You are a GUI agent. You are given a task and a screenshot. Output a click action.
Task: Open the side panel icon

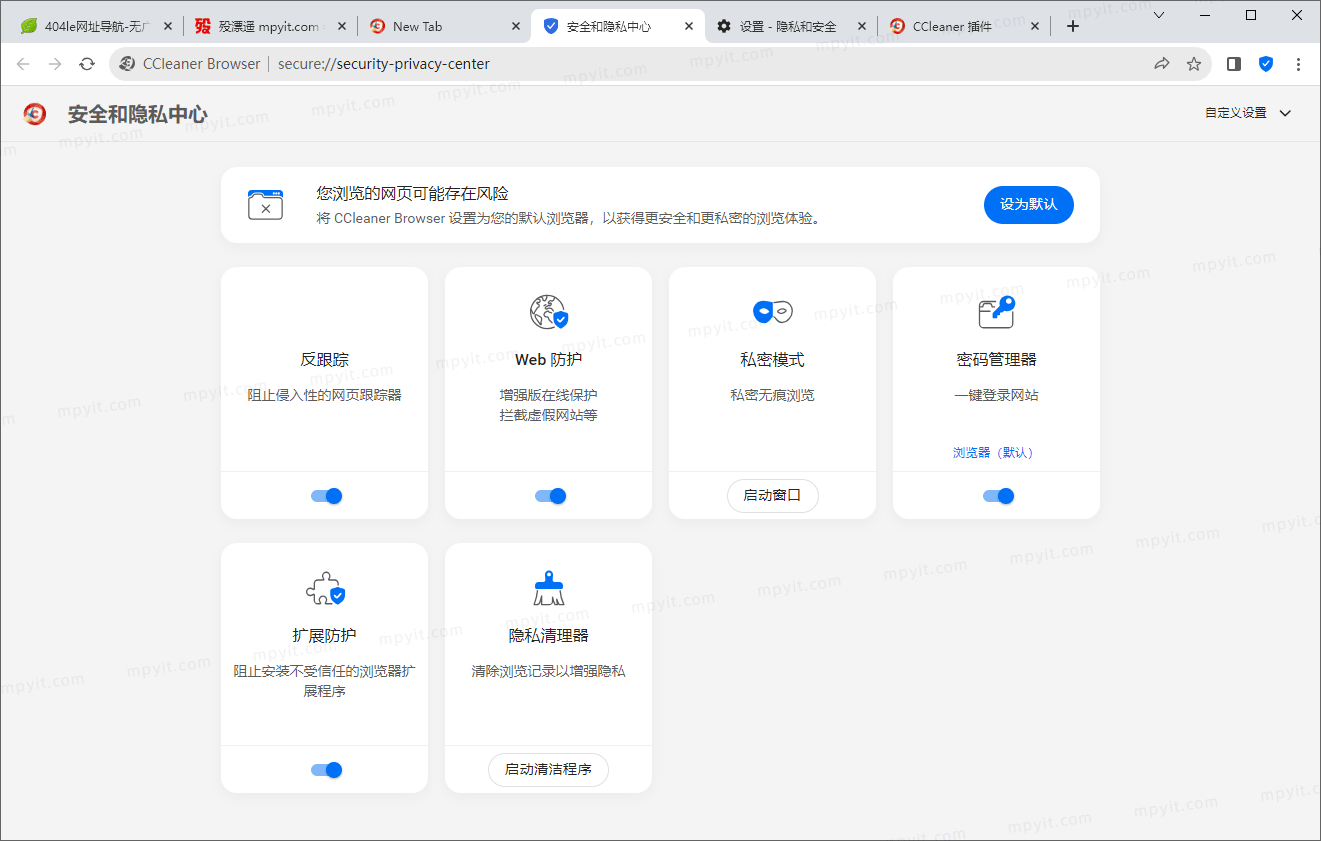click(1234, 64)
